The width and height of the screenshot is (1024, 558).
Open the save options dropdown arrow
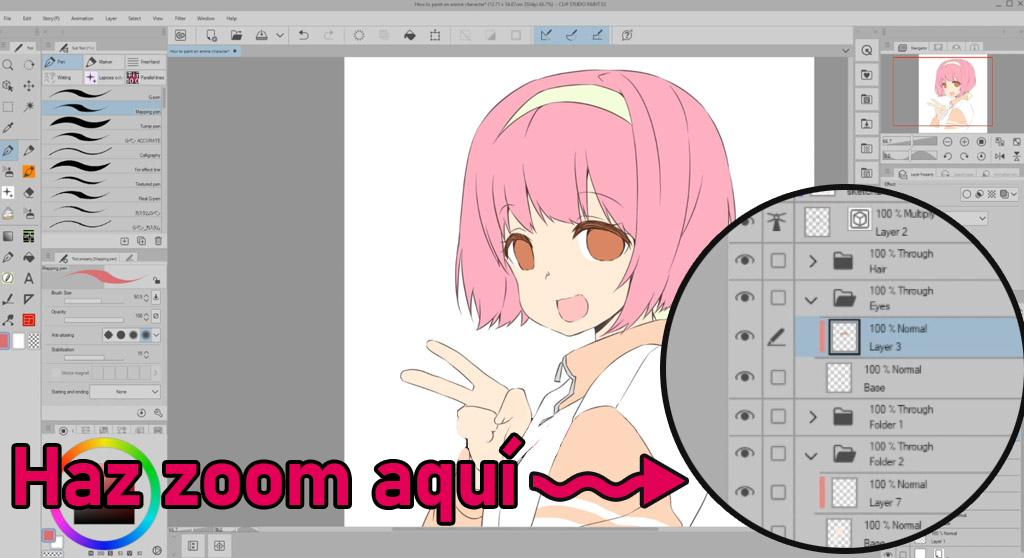tap(280, 35)
